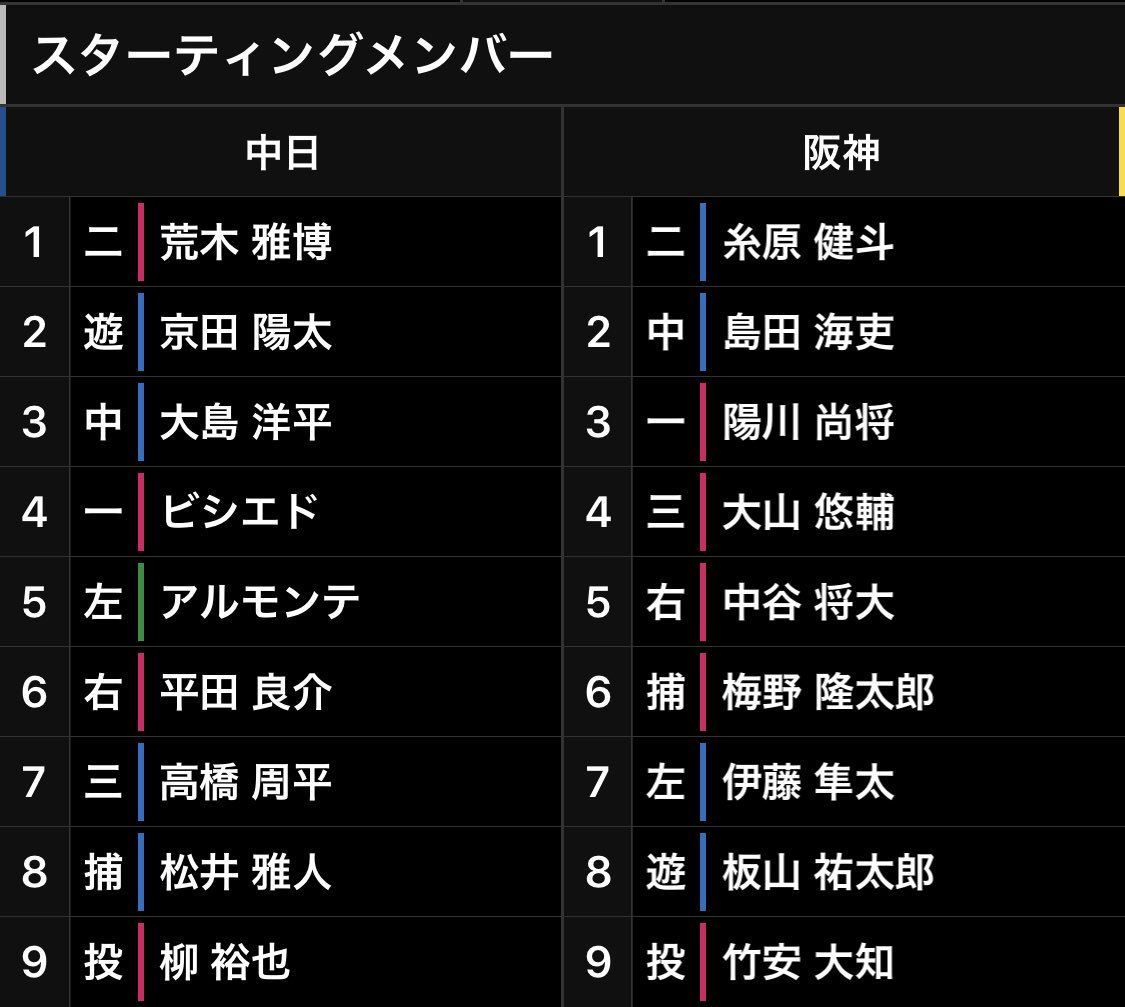Screen dimensions: 1125x1007
Task: Open 大島 洋平 player entry
Action: tap(245, 423)
